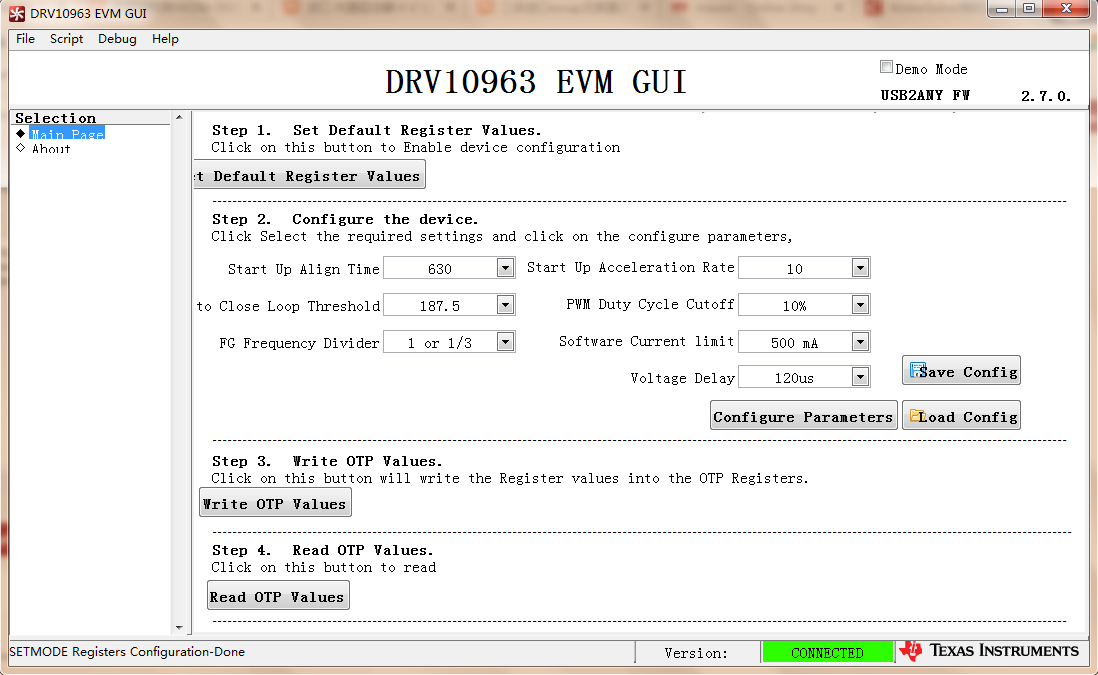
Task: Expand FG Frequency Divider dropdown arrow
Action: [x=505, y=342]
